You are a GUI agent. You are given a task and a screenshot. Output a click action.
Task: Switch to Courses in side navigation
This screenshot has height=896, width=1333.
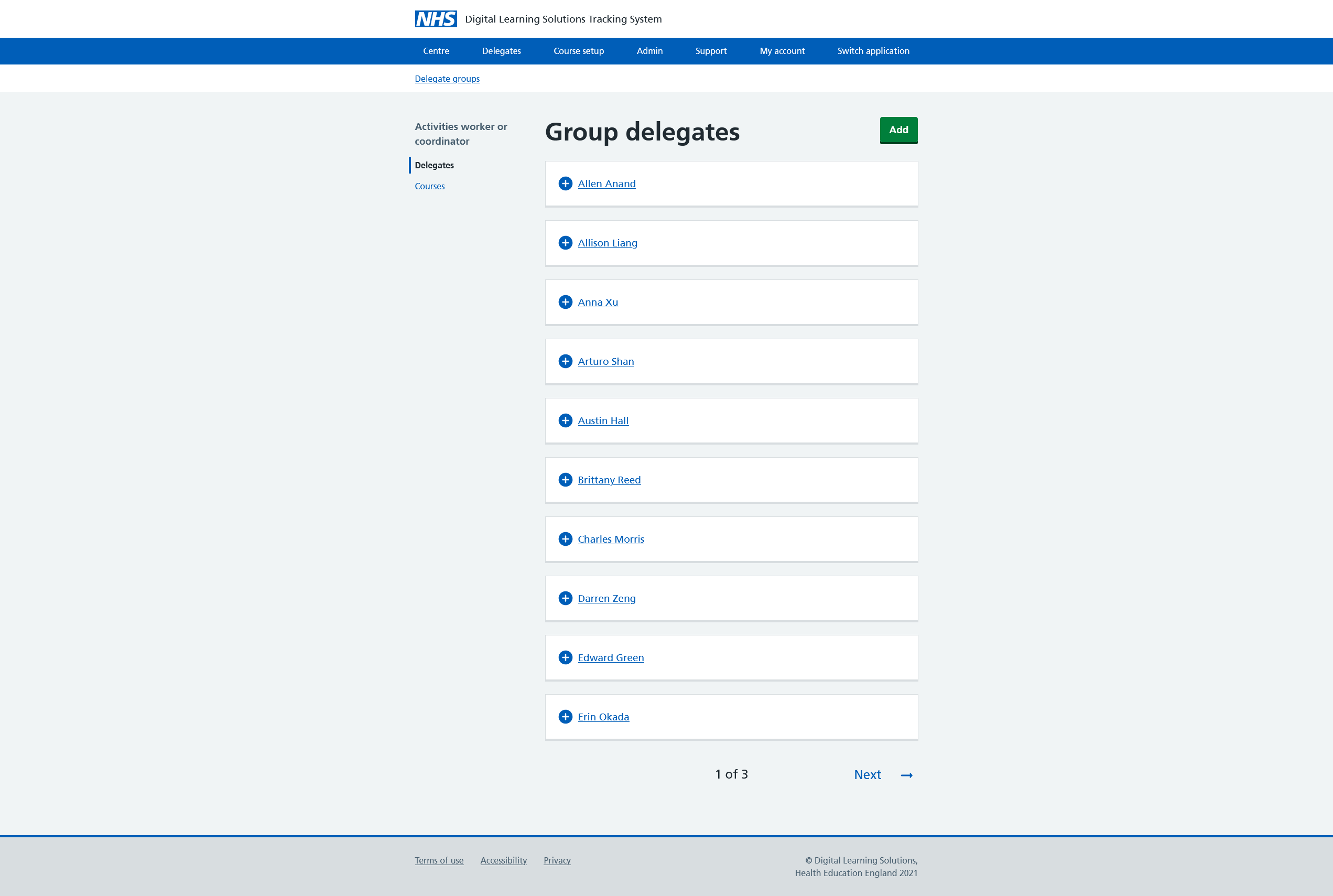[429, 186]
